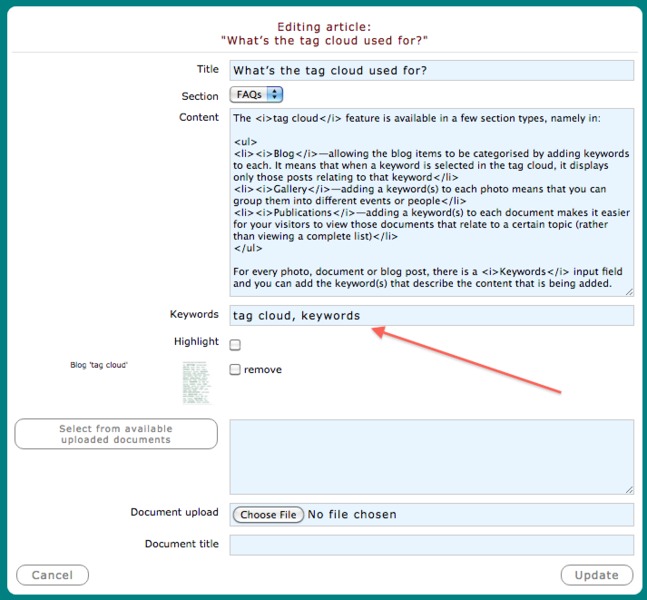Image resolution: width=647 pixels, height=600 pixels.
Task: Tick the remove checkbox
Action: pos(235,370)
